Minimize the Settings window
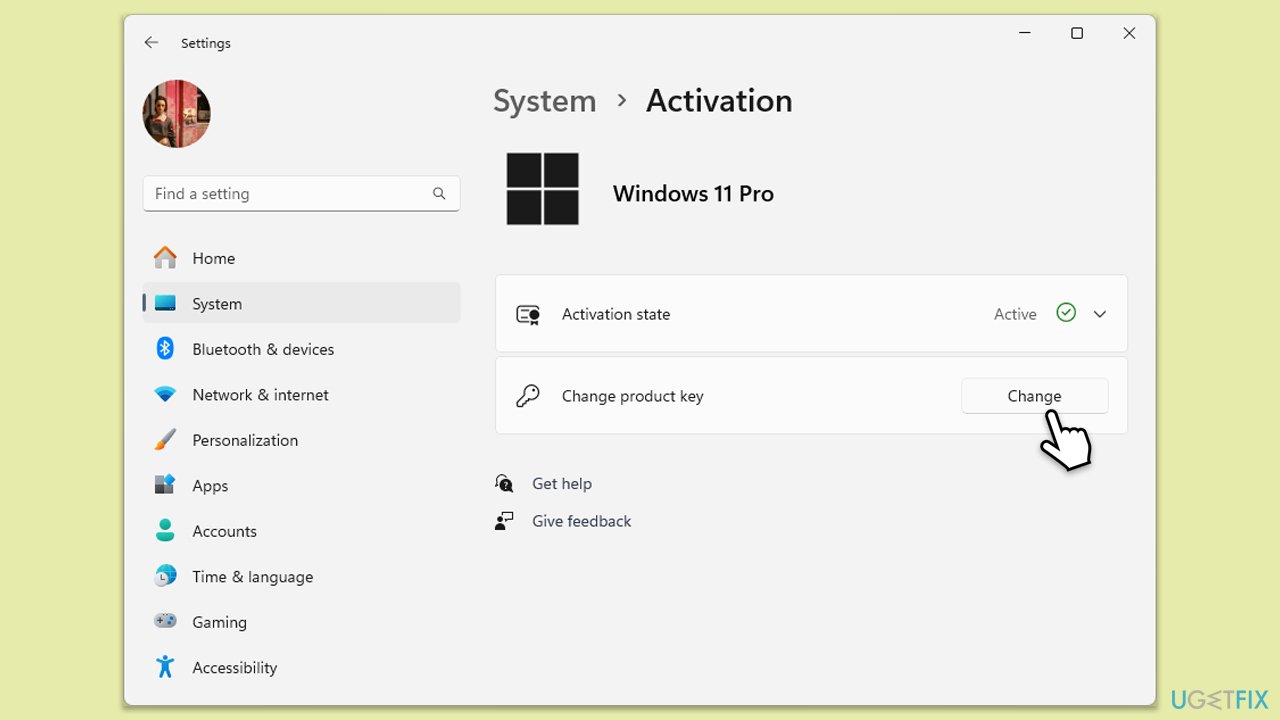The height and width of the screenshot is (720, 1280). (x=1025, y=33)
